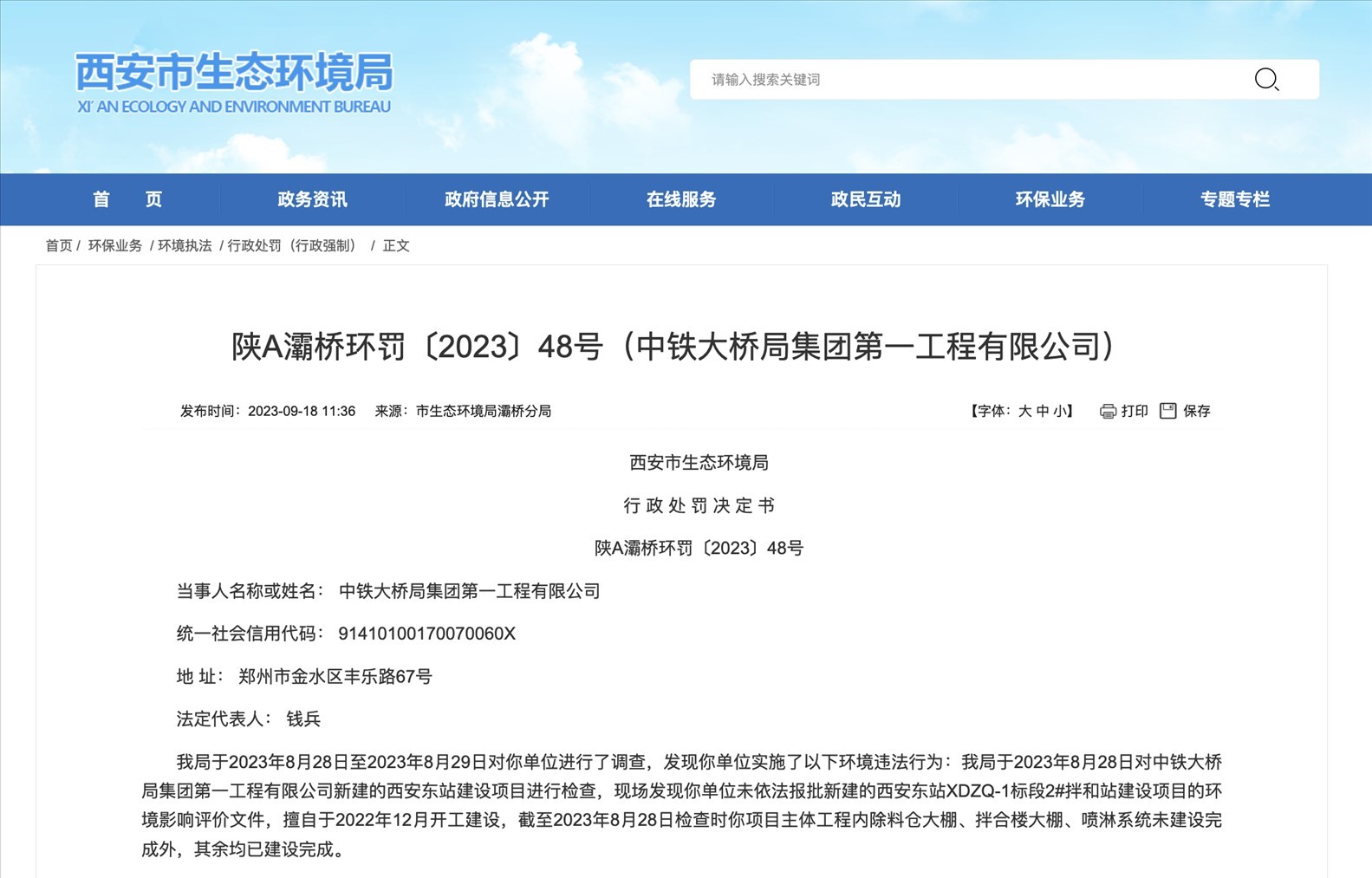1372x878 pixels.
Task: Open the 政民互动 menu item
Action: tap(866, 199)
